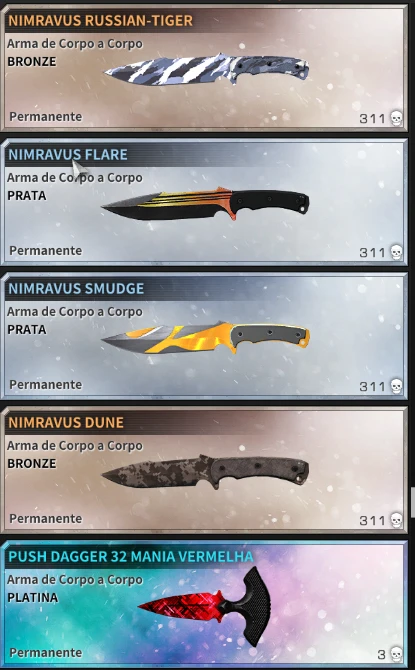Viewport: 415px width, 670px height.
Task: Select the Dune digital camo knife image
Action: 205,472
